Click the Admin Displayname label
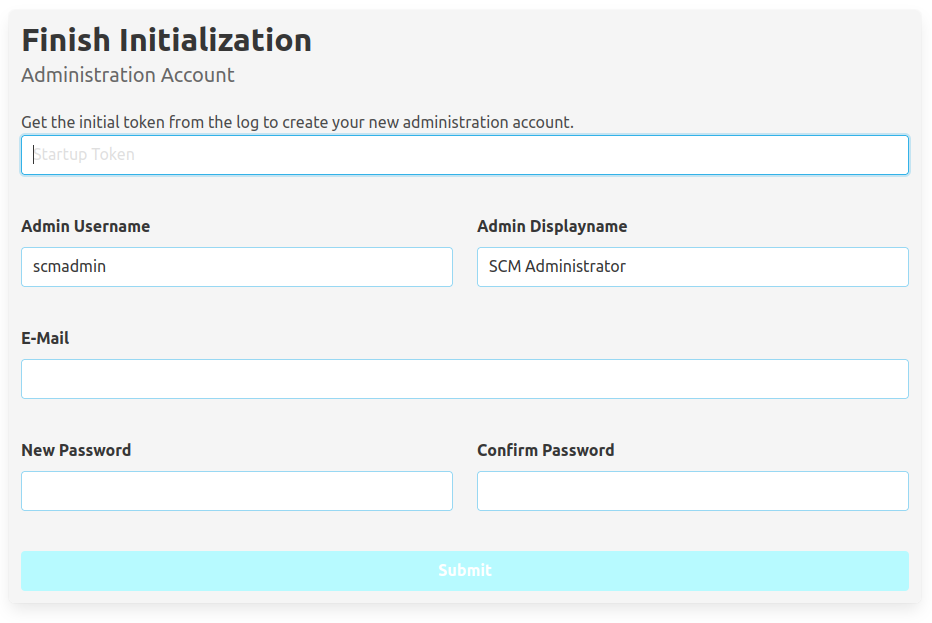Viewport: 932px width, 623px height. (x=553, y=226)
